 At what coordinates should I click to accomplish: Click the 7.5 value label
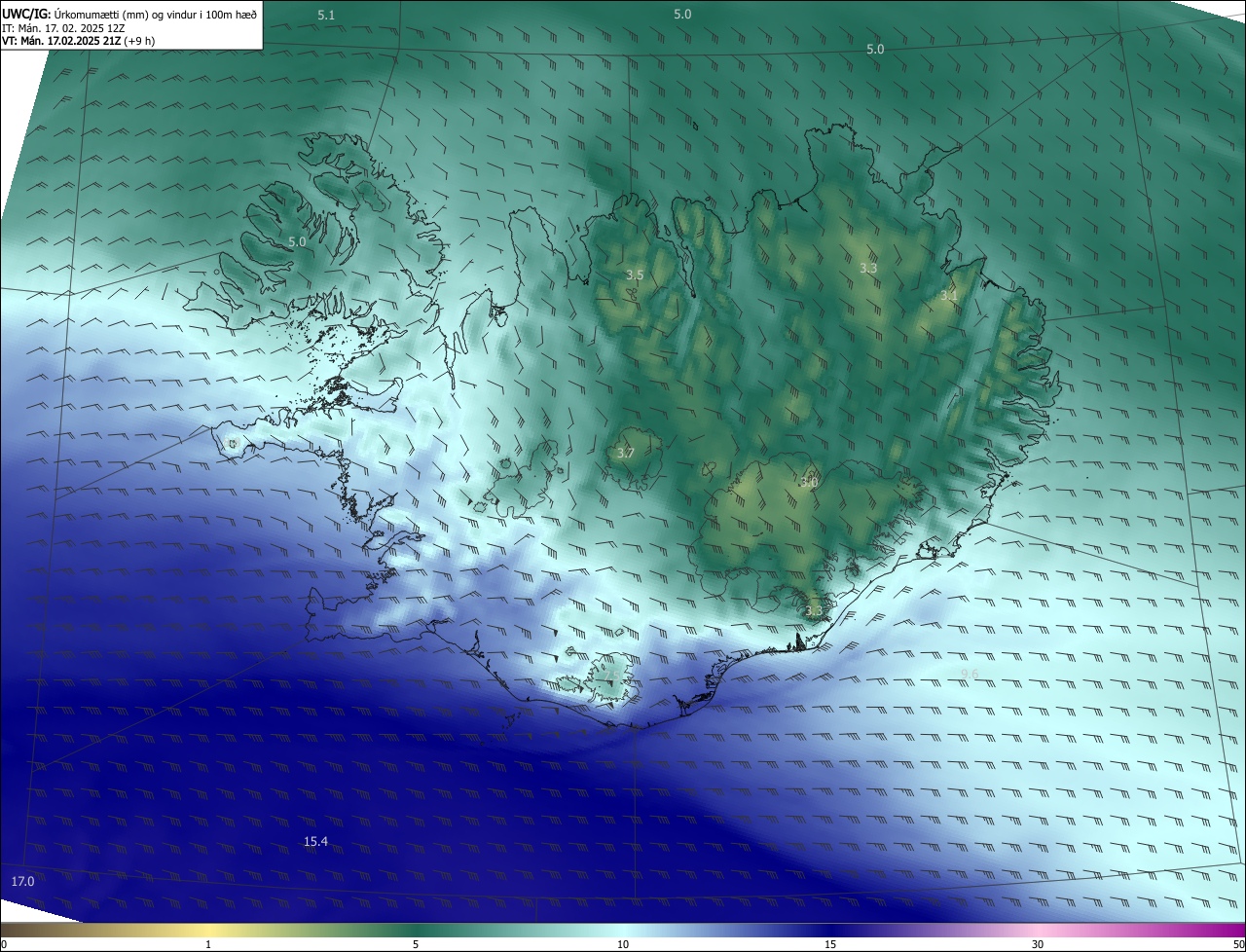[610, 674]
